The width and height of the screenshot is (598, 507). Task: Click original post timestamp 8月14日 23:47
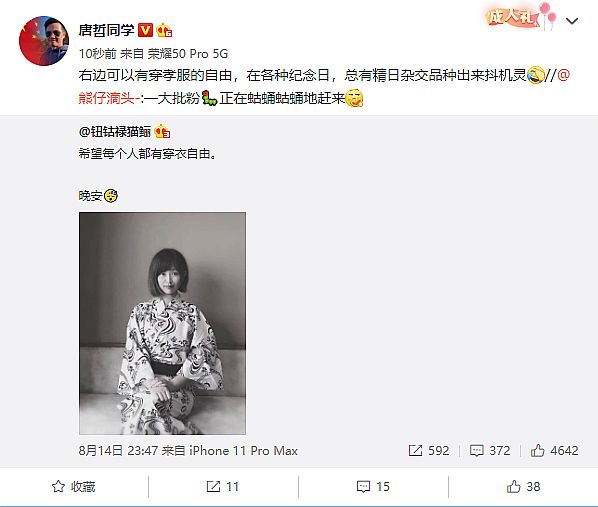click(118, 451)
